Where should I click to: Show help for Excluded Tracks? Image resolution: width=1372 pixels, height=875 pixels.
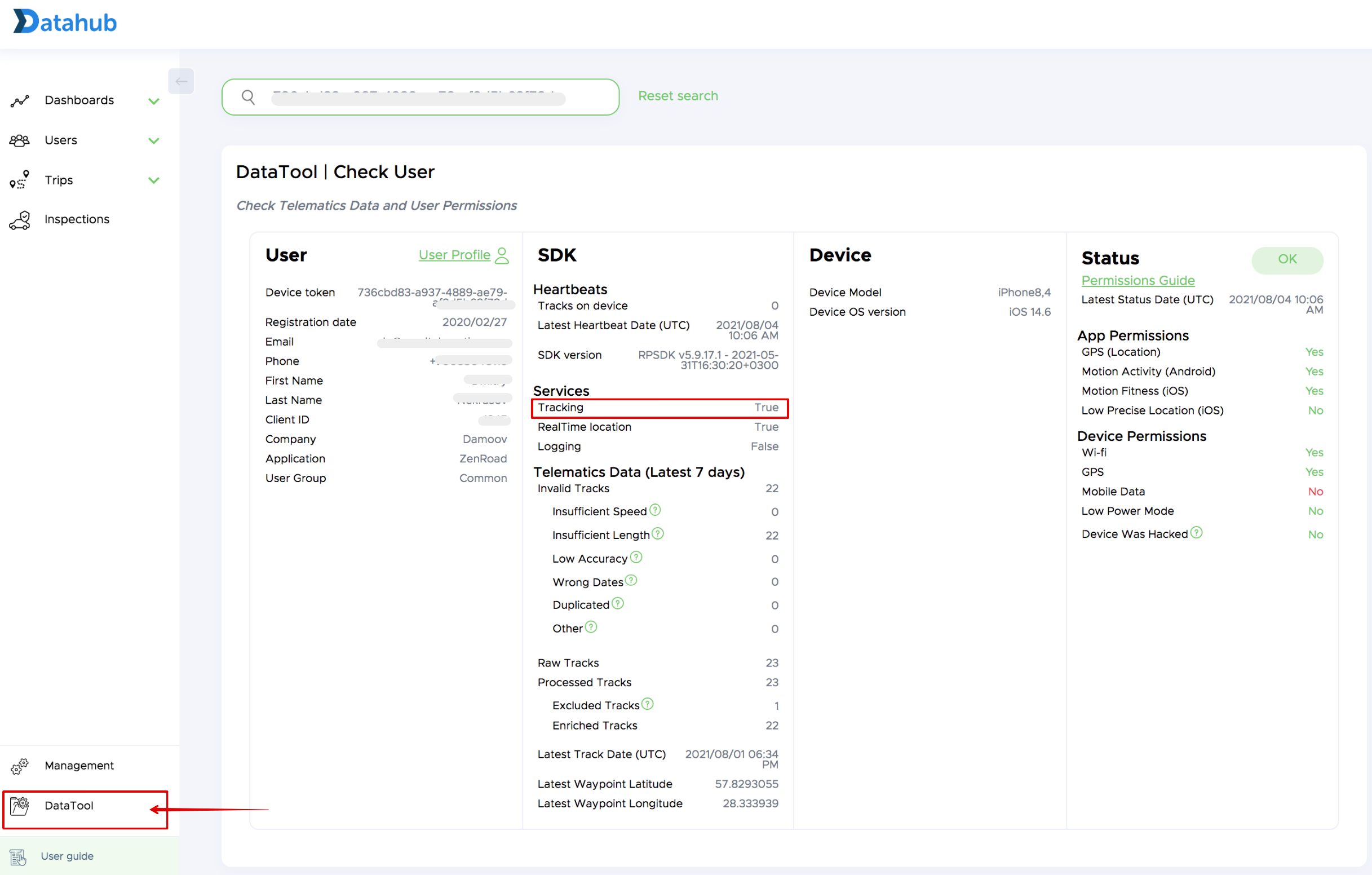[x=647, y=704]
